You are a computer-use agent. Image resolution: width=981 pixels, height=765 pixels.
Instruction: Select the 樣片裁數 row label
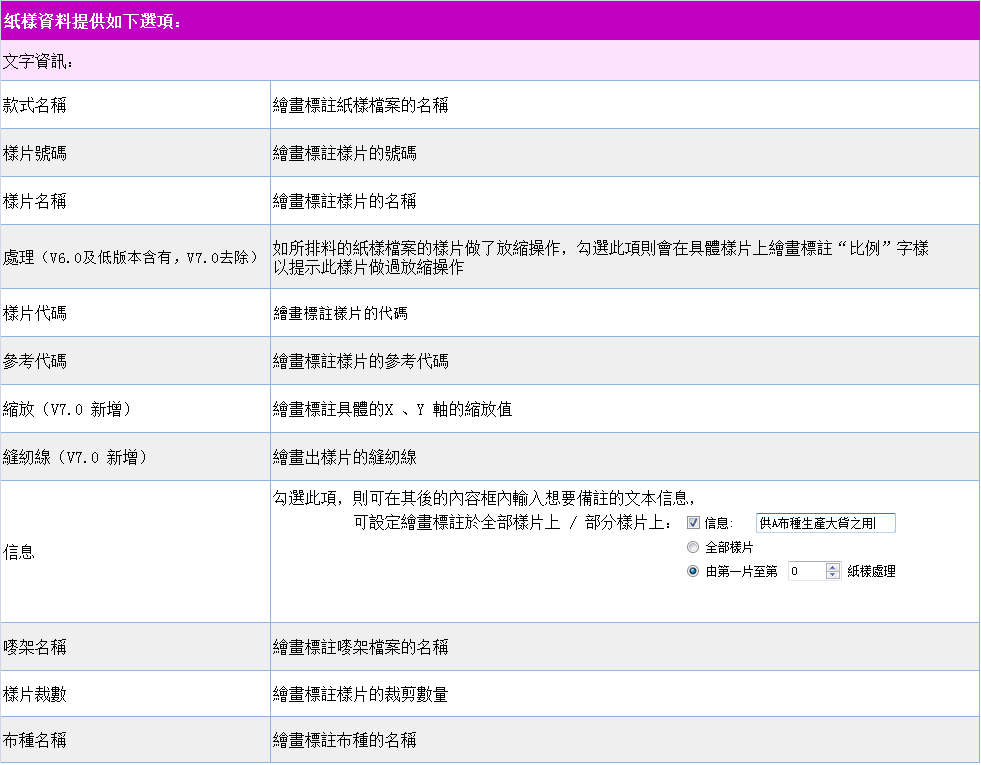coord(35,694)
